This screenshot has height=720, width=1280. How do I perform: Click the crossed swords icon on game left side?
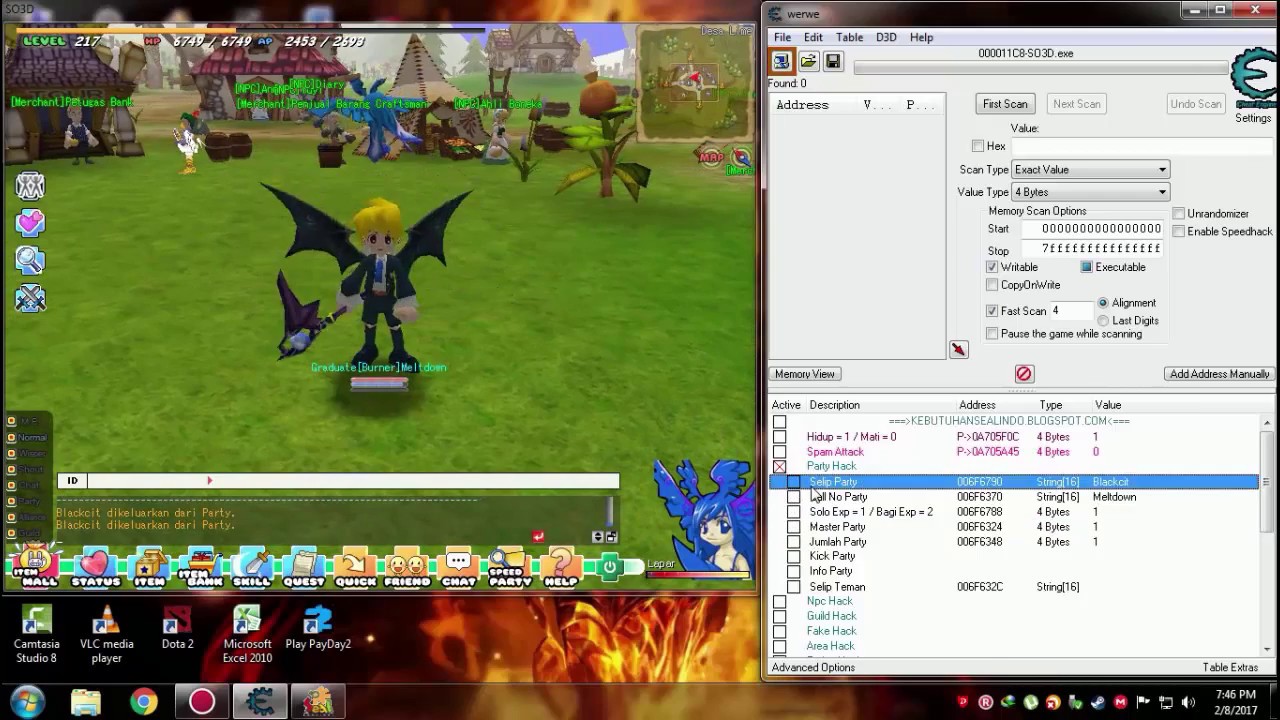pyautogui.click(x=30, y=298)
